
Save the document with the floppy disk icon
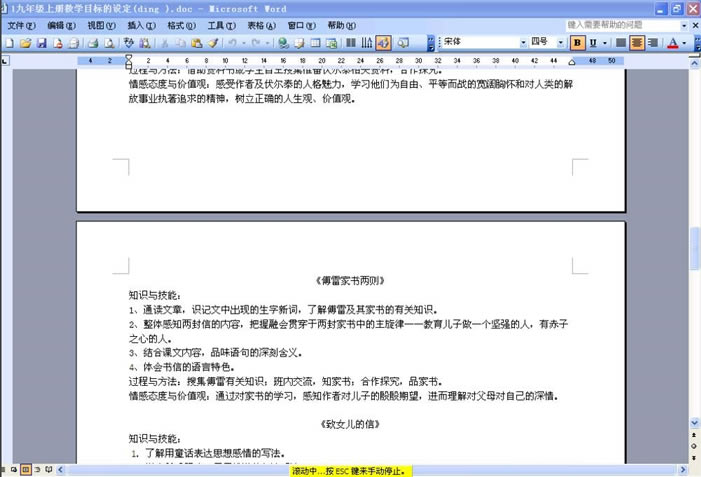[x=42, y=43]
